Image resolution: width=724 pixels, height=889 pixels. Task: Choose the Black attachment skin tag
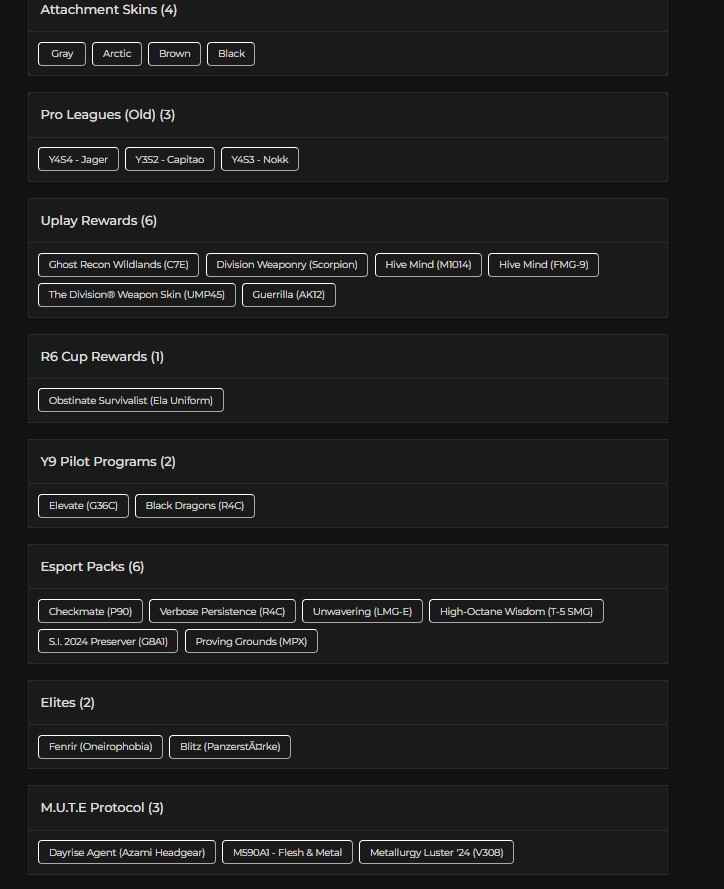point(231,54)
